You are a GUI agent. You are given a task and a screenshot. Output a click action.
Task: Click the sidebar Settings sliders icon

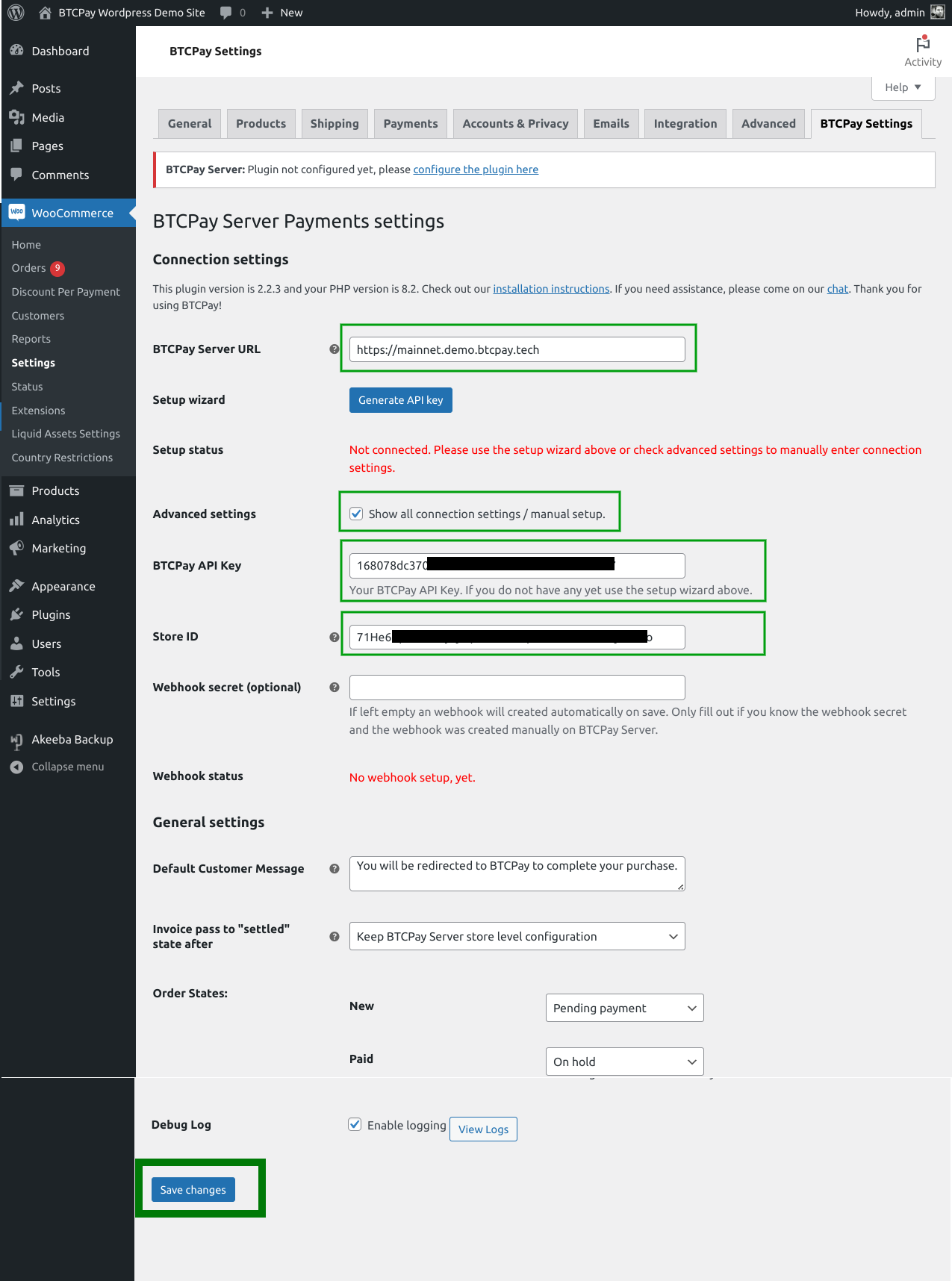coord(16,701)
